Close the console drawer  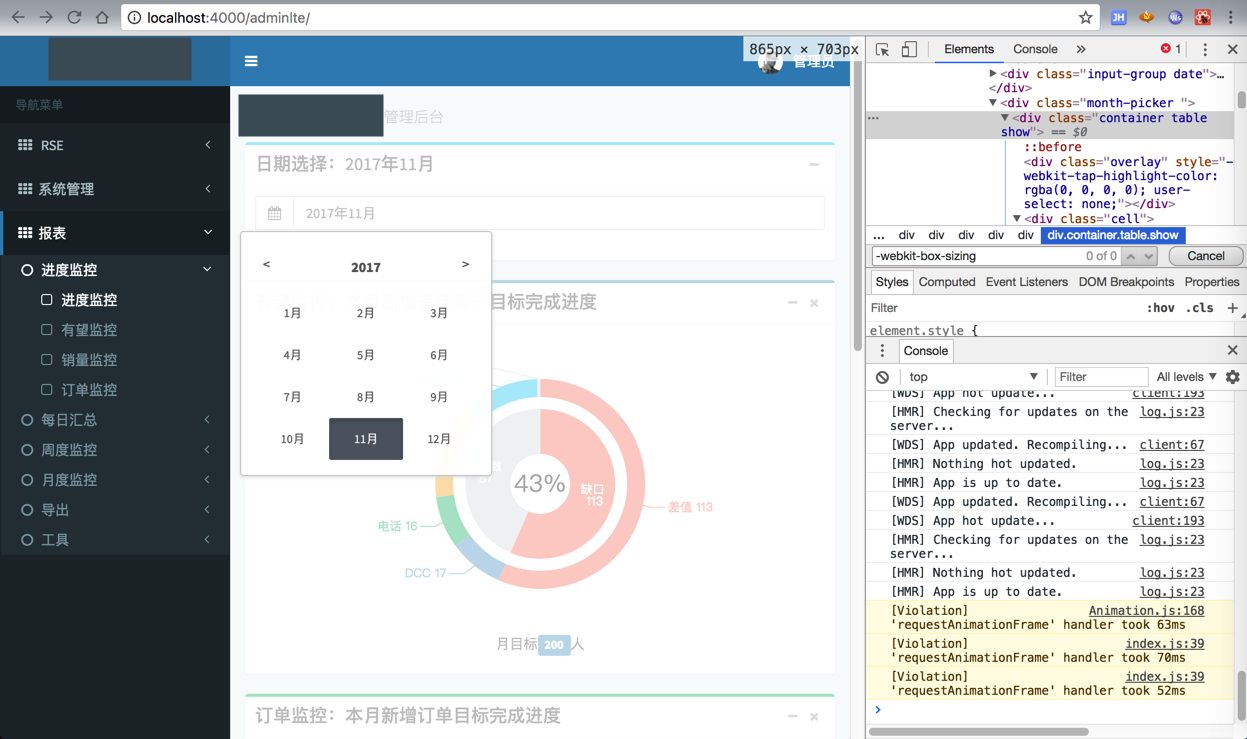[x=1232, y=350]
